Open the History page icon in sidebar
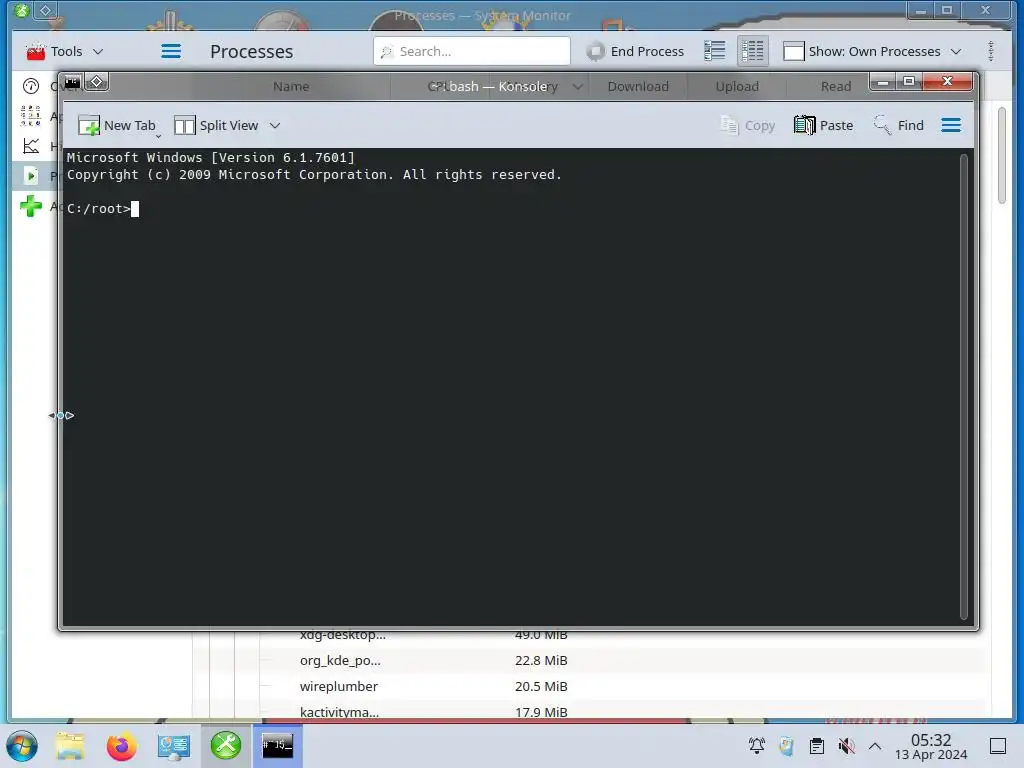The width and height of the screenshot is (1024, 768). (x=31, y=146)
